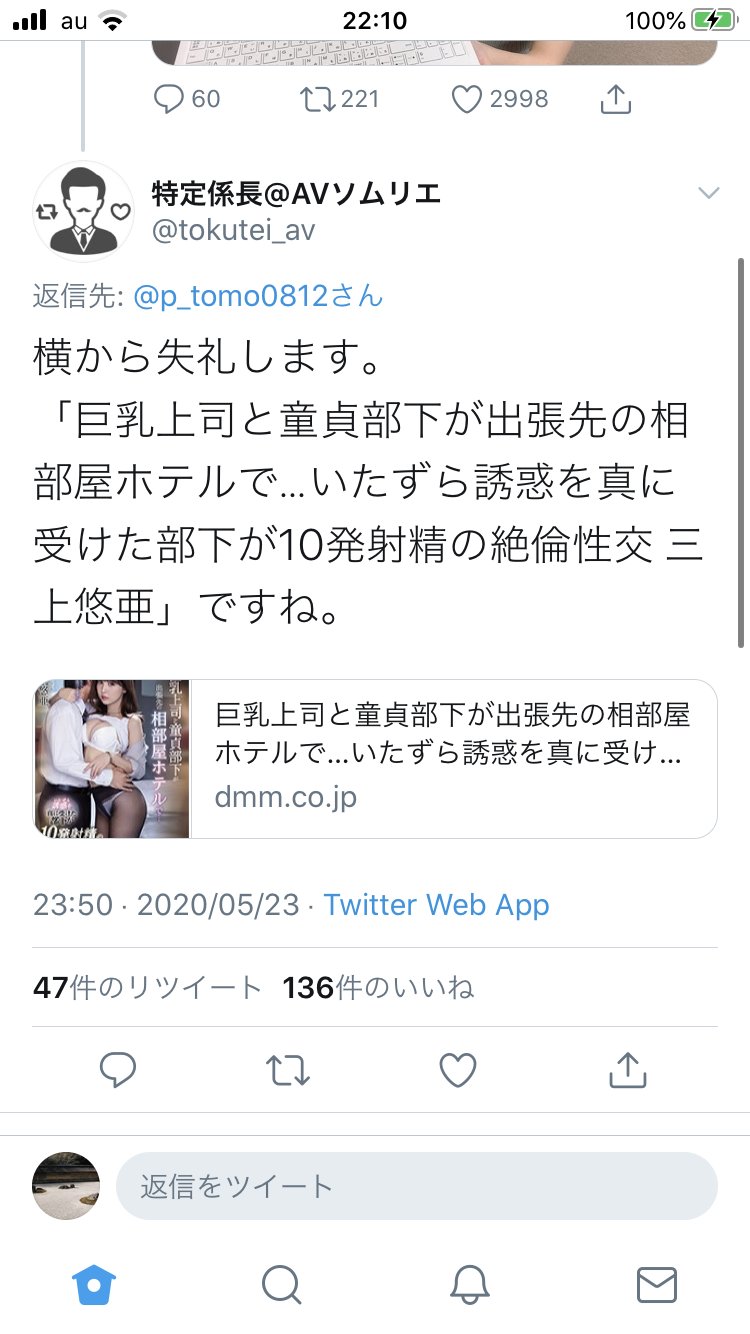View the 47件のリツイート list

coord(147,988)
